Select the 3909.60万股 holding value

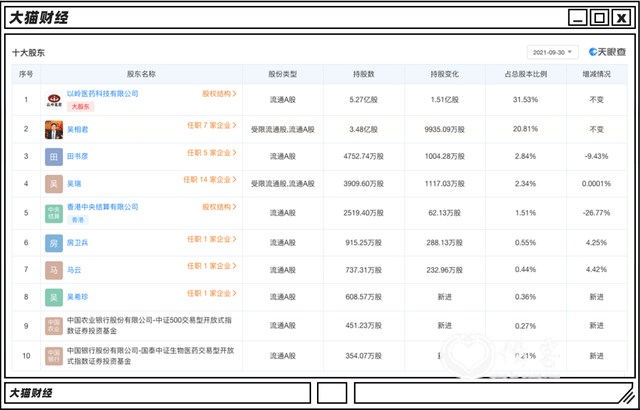point(363,184)
